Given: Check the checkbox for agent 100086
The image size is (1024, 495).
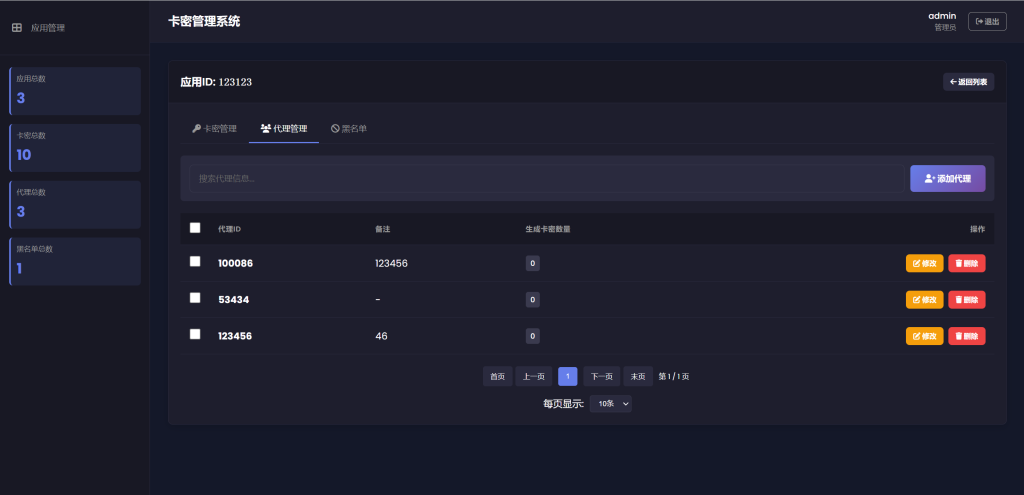Looking at the screenshot, I should [x=195, y=262].
